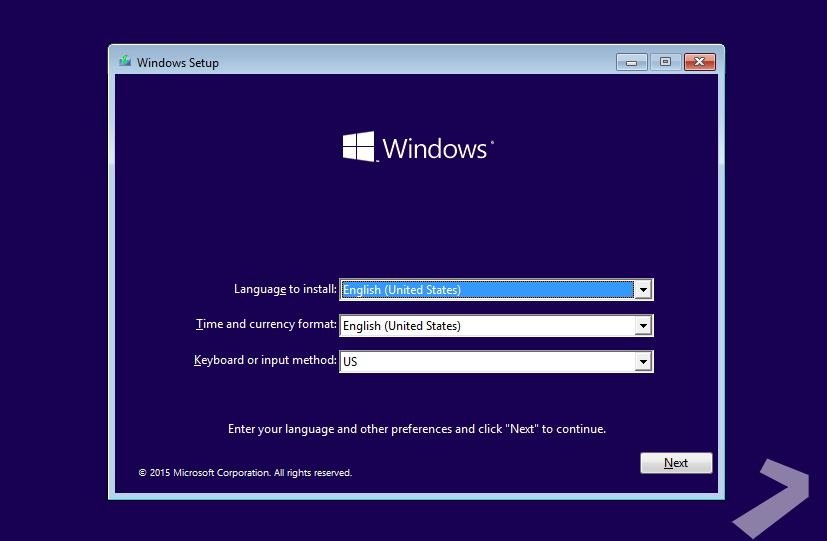Screen dimensions: 827x541
Task: Maximize the Windows Setup window
Action: [665, 62]
